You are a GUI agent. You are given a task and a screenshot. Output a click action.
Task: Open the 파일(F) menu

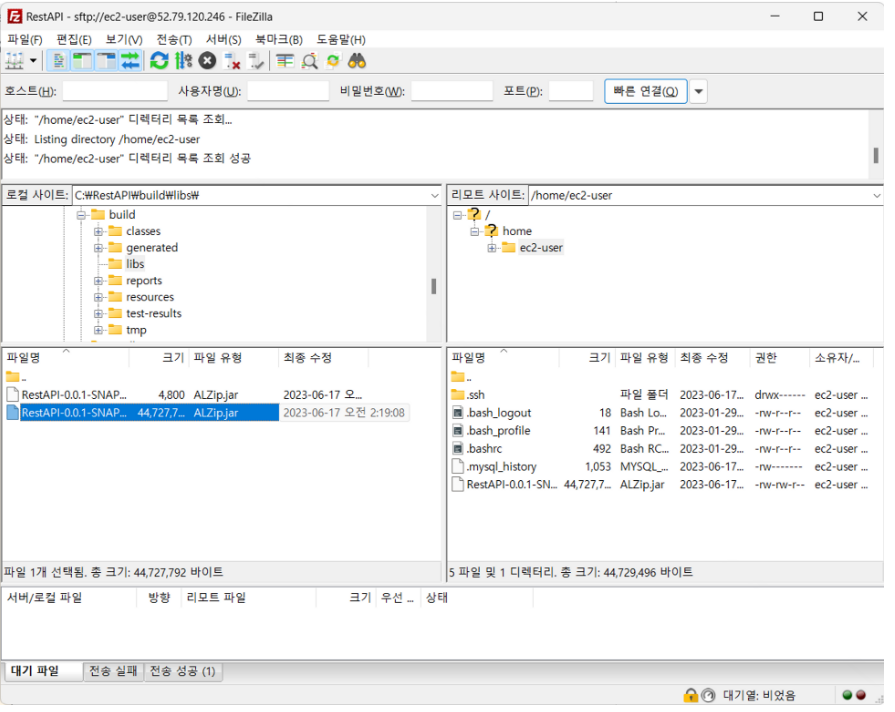pyautogui.click(x=25, y=39)
